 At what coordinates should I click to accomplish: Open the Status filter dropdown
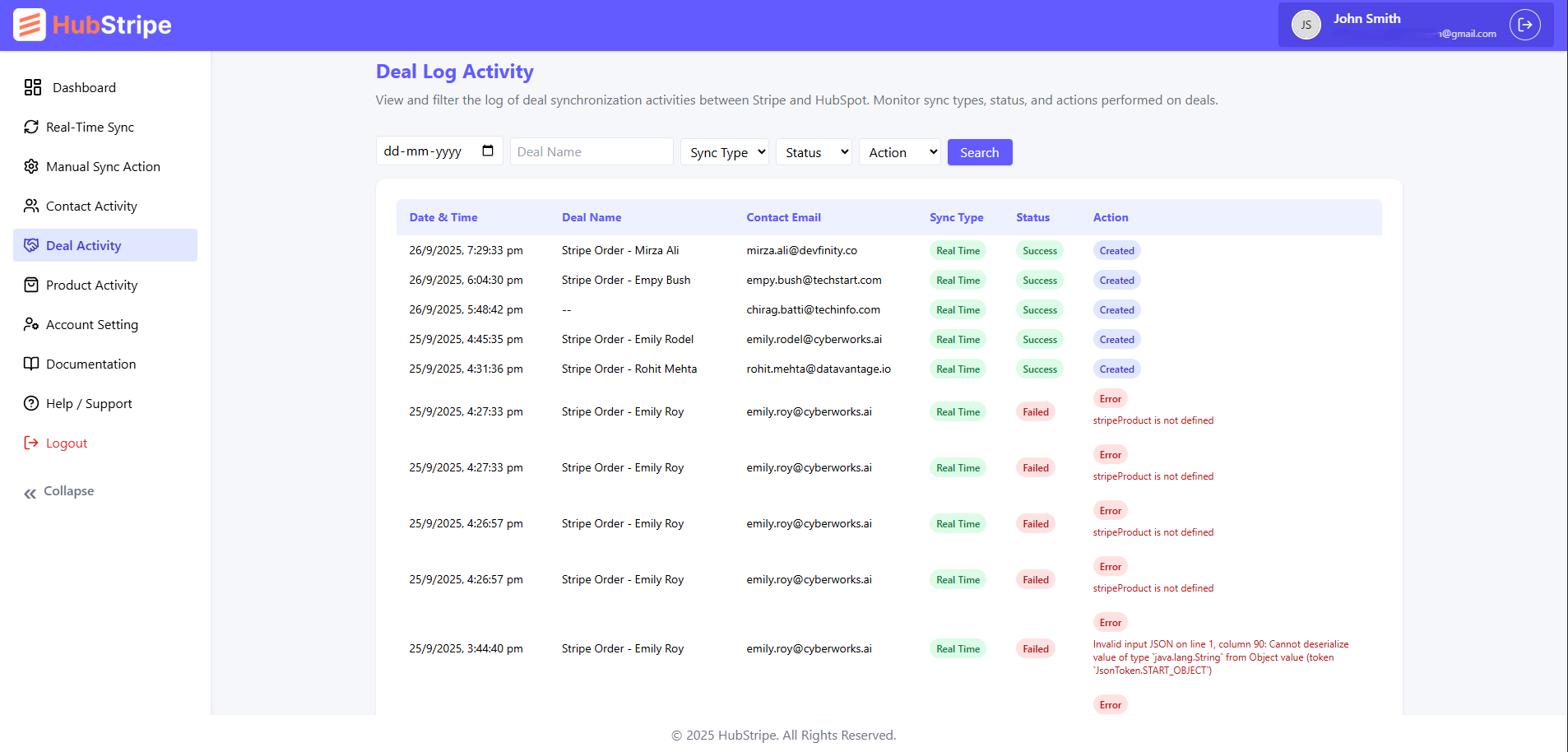[814, 152]
